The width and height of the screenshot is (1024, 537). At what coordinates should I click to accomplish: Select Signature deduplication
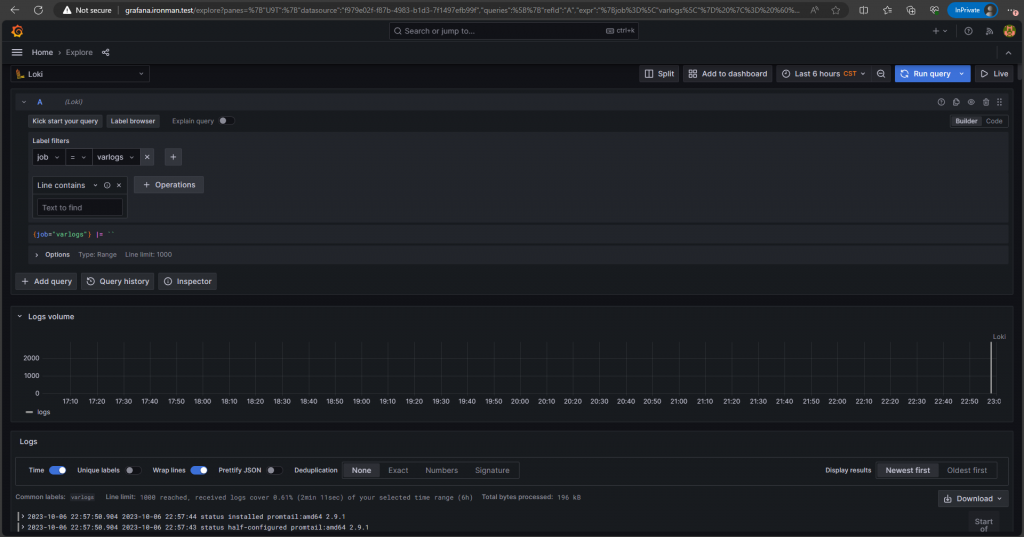point(492,470)
